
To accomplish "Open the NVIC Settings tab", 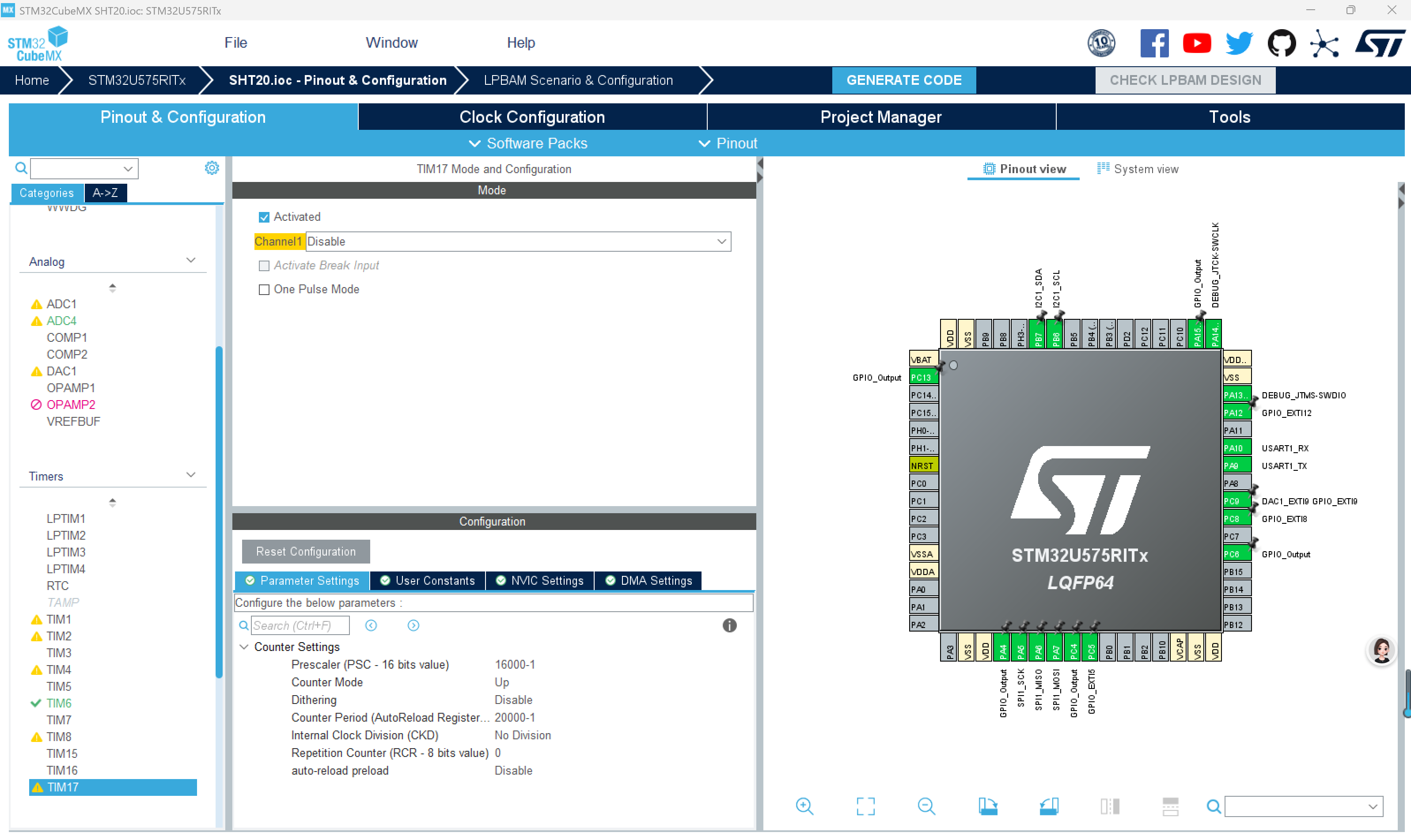I will point(539,581).
